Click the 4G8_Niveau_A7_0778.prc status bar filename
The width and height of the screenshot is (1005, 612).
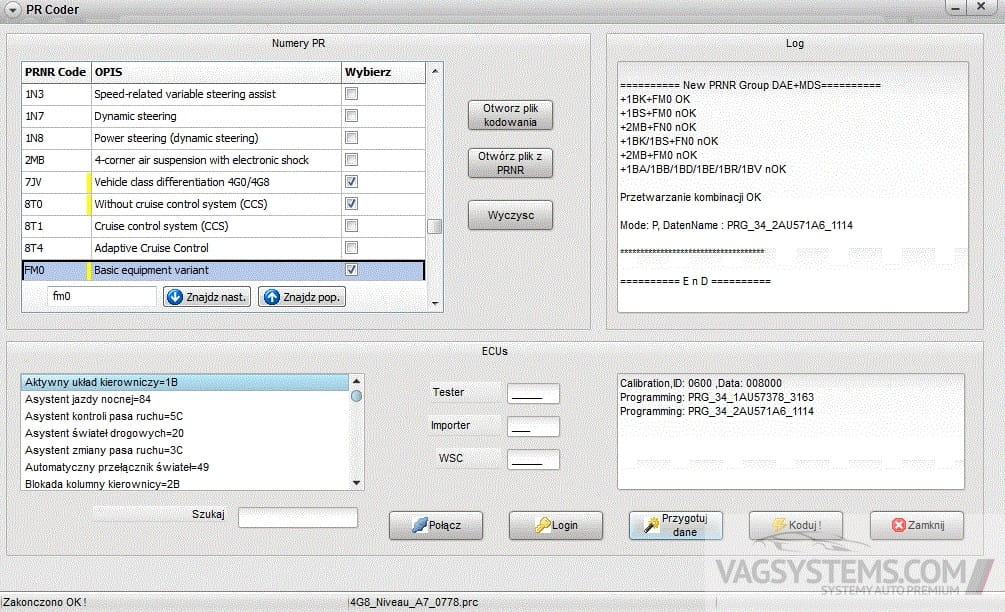(414, 602)
